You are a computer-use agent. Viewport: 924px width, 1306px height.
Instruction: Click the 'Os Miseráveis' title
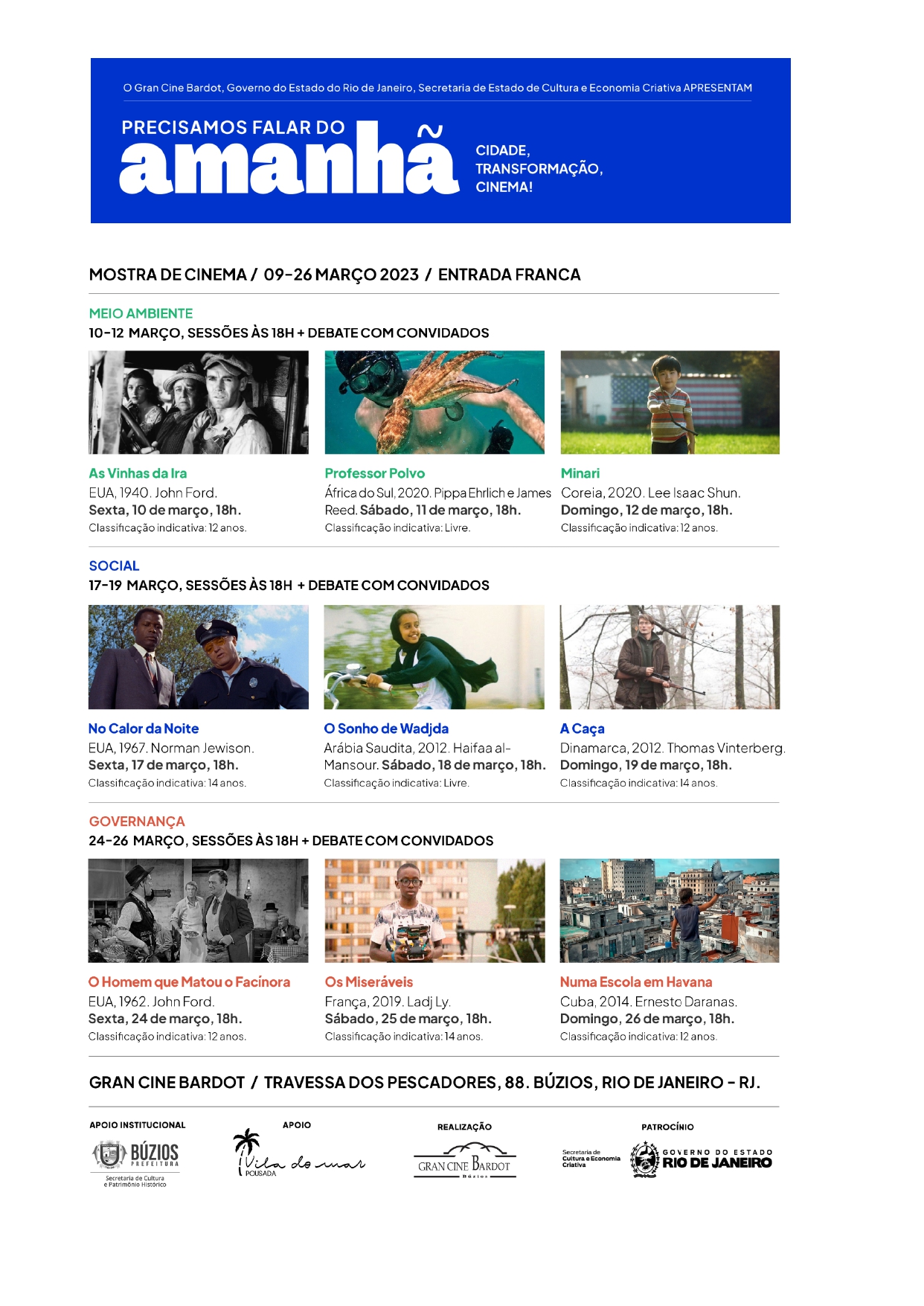(x=369, y=982)
